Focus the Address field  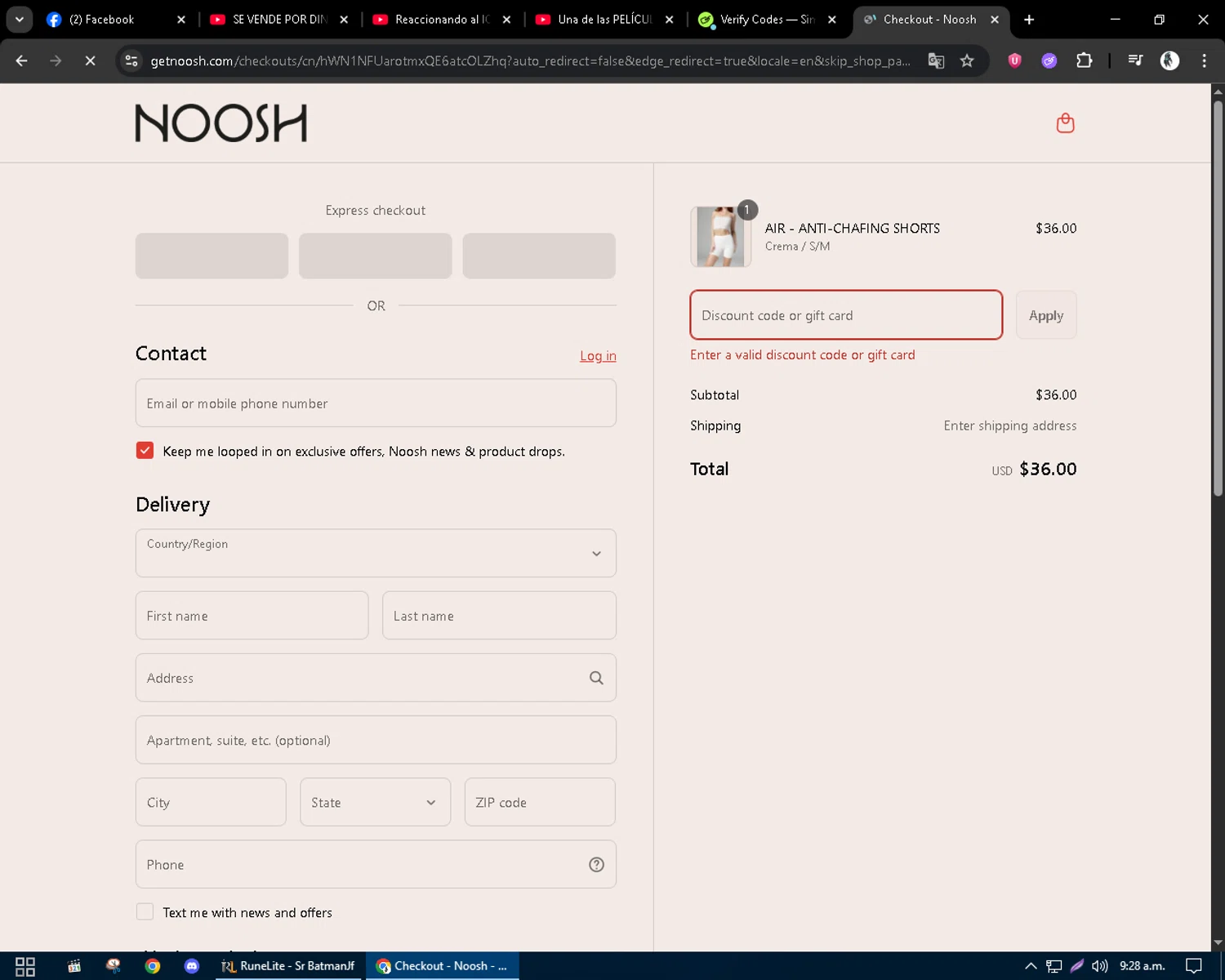tap(376, 678)
